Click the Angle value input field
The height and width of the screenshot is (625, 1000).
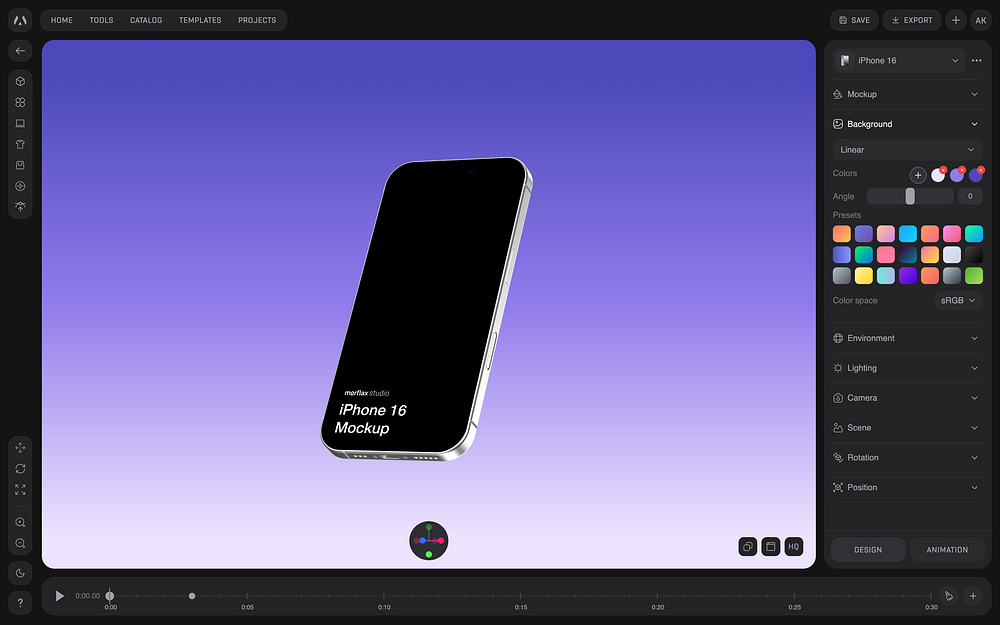click(970, 196)
